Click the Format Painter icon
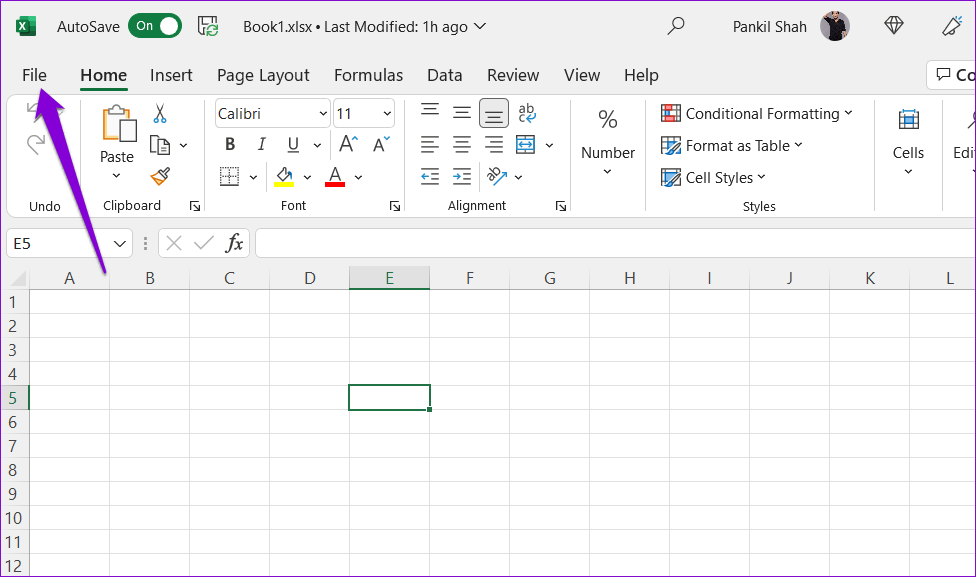The height and width of the screenshot is (577, 976). coord(158,176)
